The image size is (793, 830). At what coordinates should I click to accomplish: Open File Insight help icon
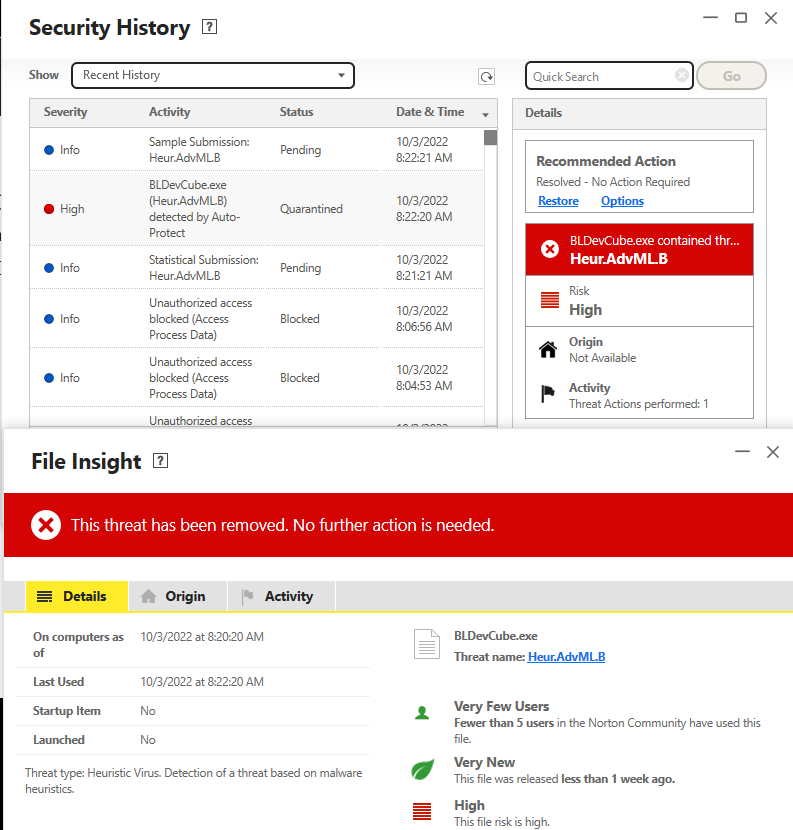pyautogui.click(x=160, y=461)
